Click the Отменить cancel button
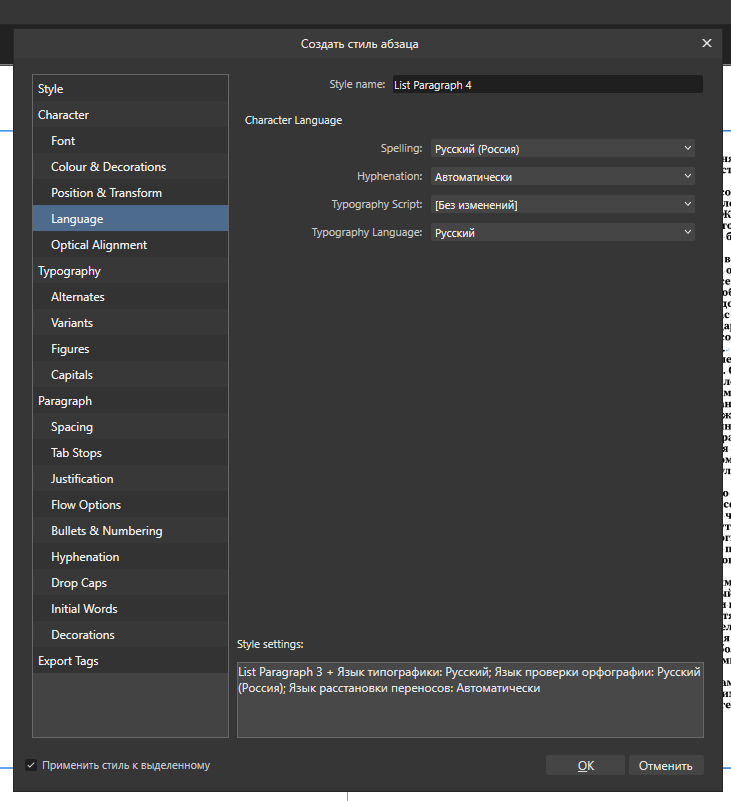 click(x=665, y=765)
